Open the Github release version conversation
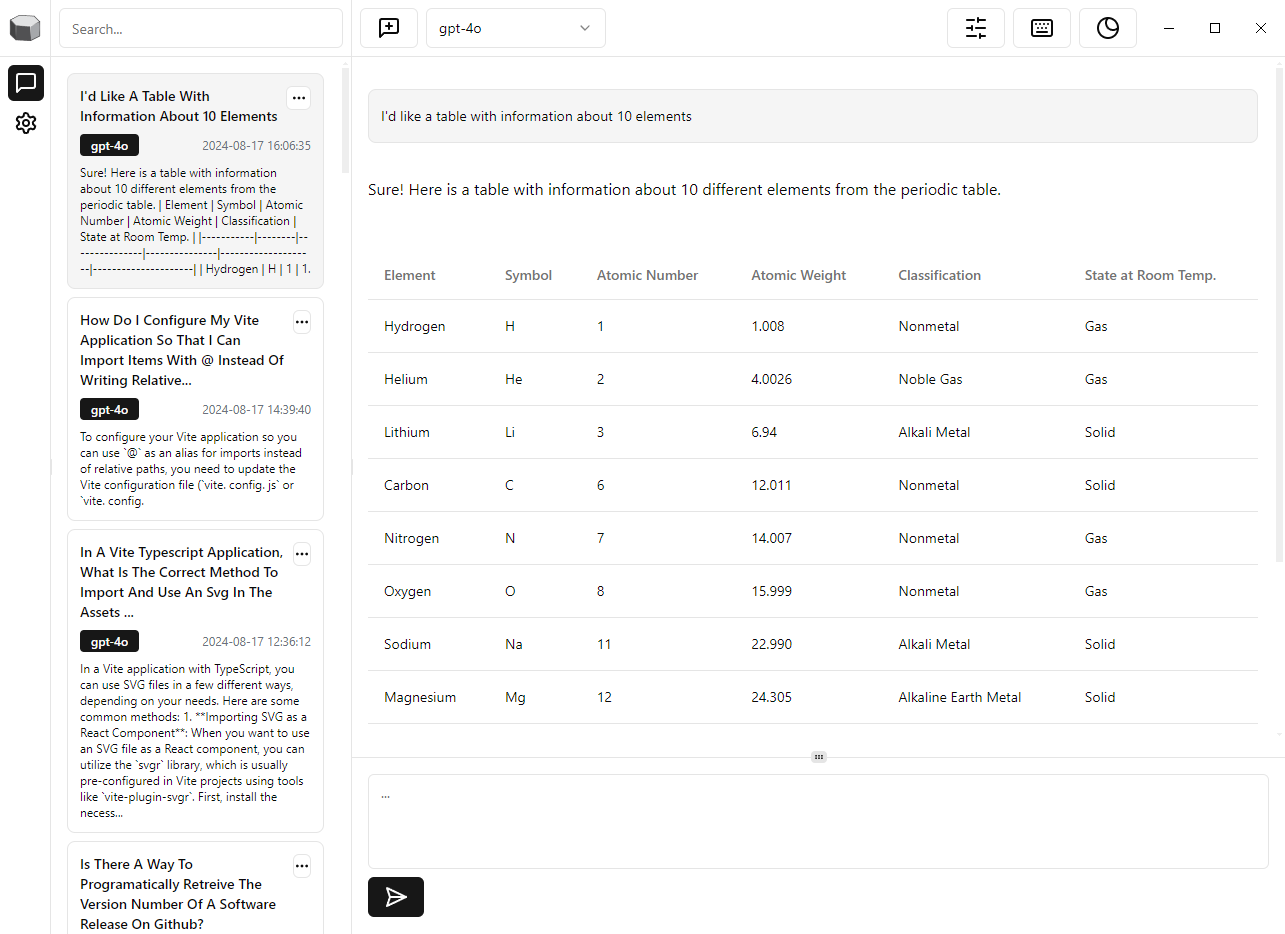 [x=178, y=894]
